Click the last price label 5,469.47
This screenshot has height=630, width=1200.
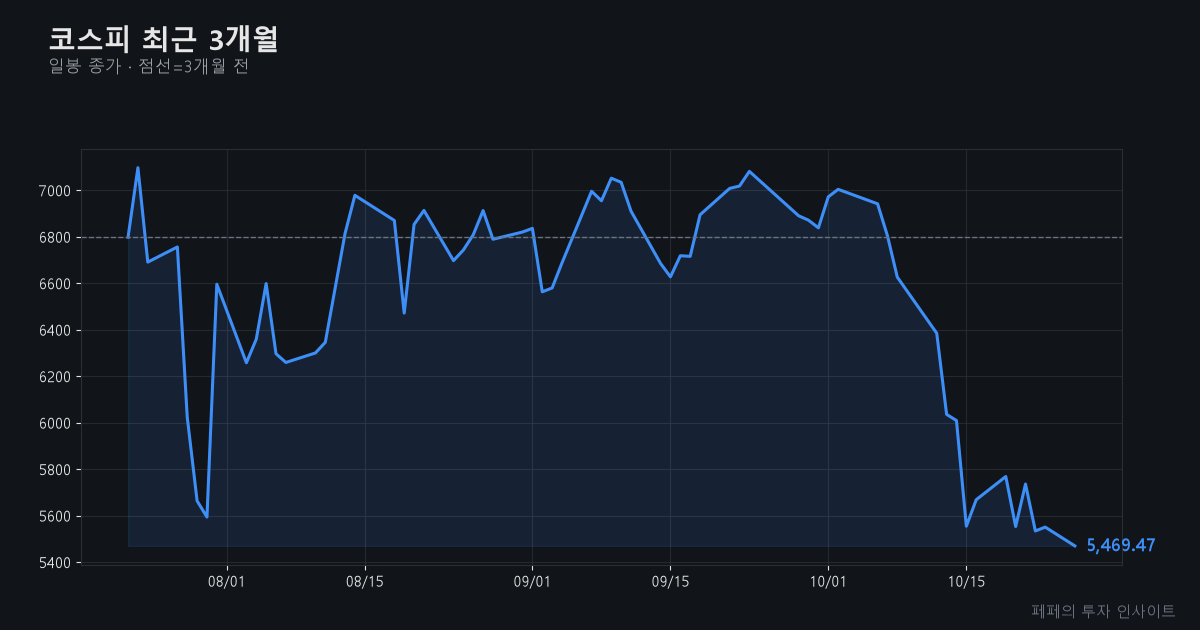tap(1121, 545)
